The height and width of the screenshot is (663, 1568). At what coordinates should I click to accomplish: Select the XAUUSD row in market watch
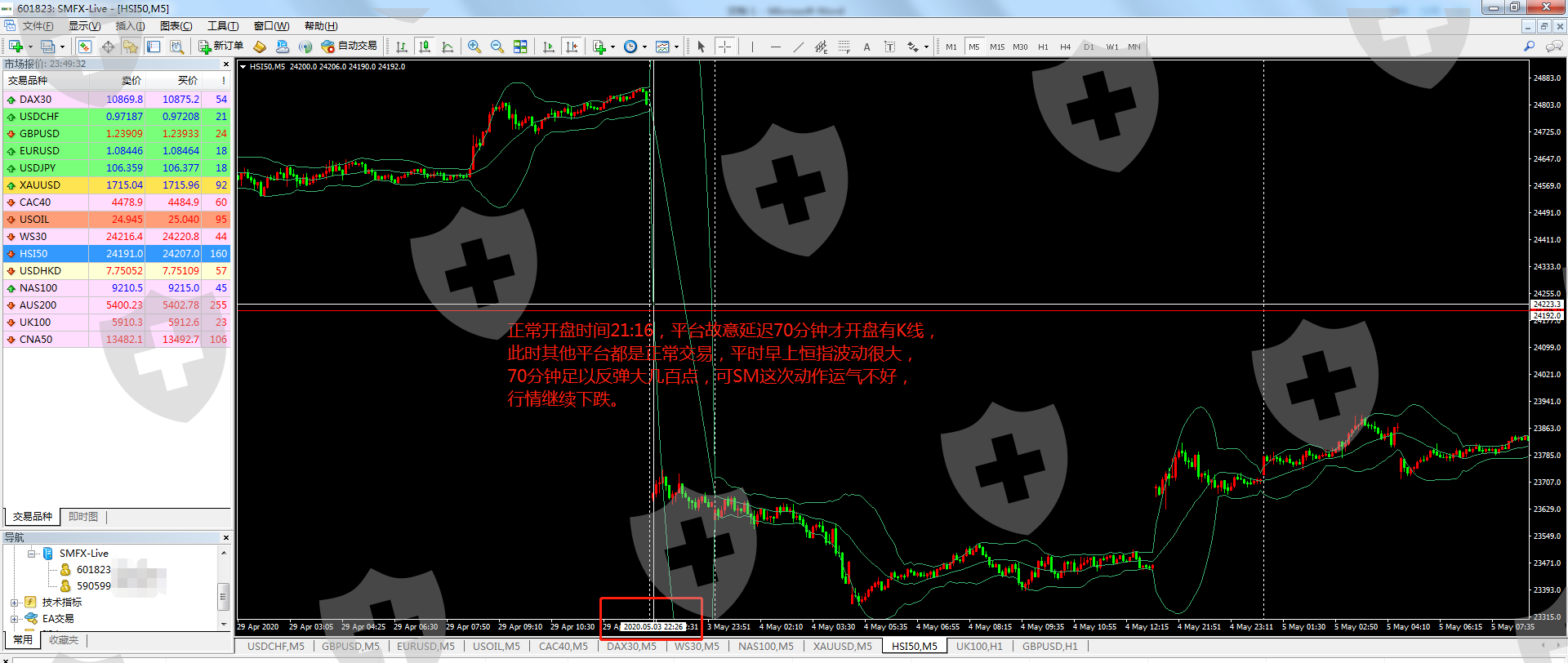point(118,185)
